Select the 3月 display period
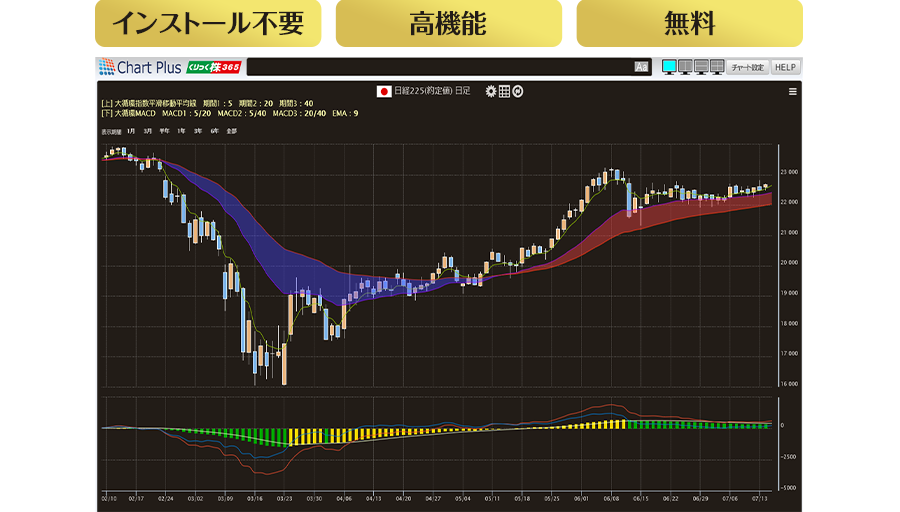The height and width of the screenshot is (512, 900). 148,131
